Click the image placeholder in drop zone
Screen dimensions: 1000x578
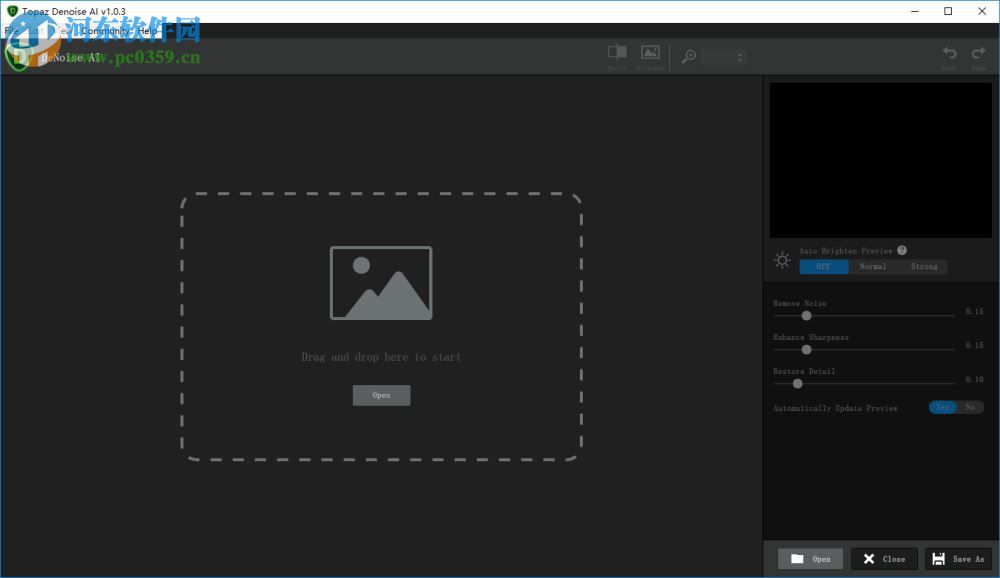click(x=381, y=283)
